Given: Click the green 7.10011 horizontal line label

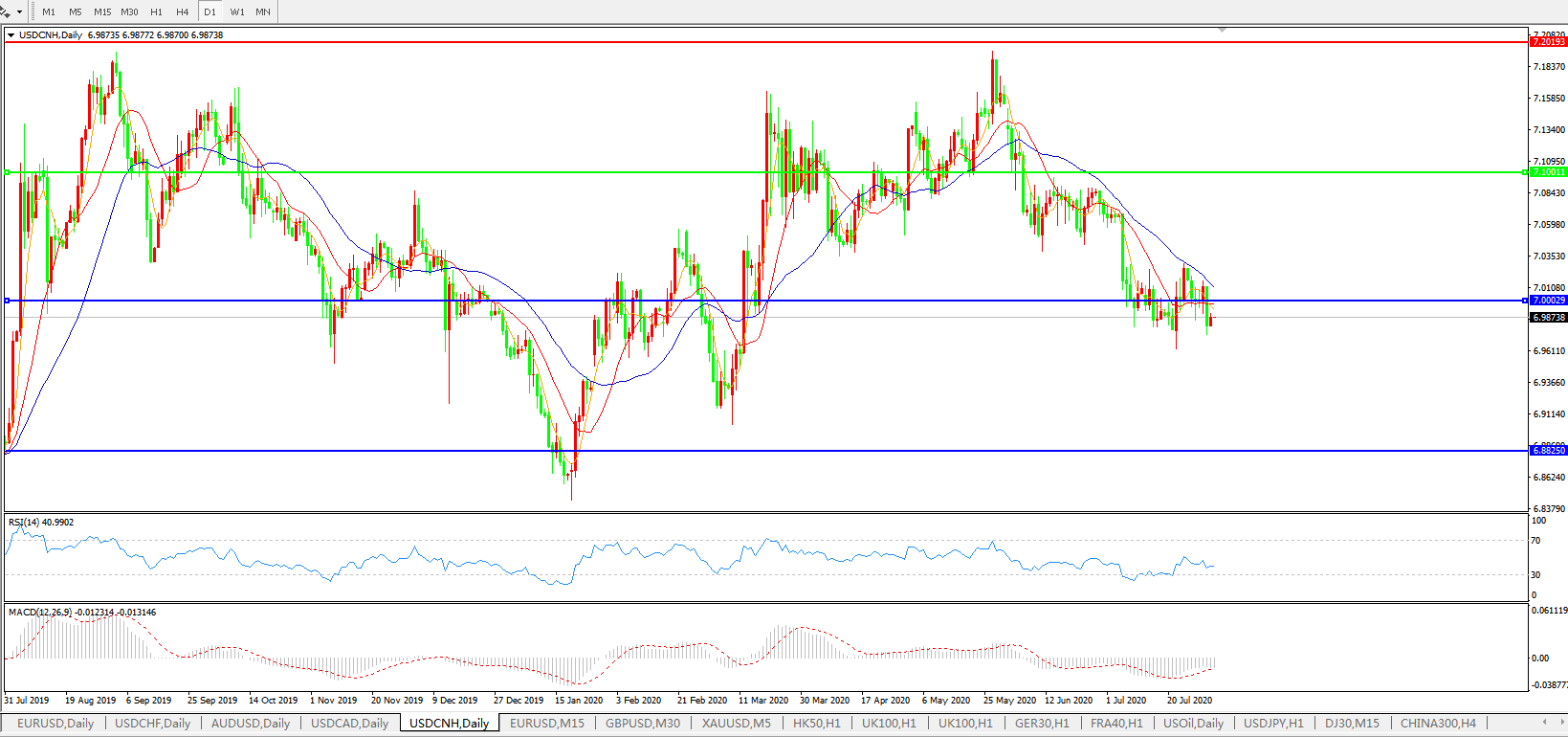Looking at the screenshot, I should [x=1548, y=172].
